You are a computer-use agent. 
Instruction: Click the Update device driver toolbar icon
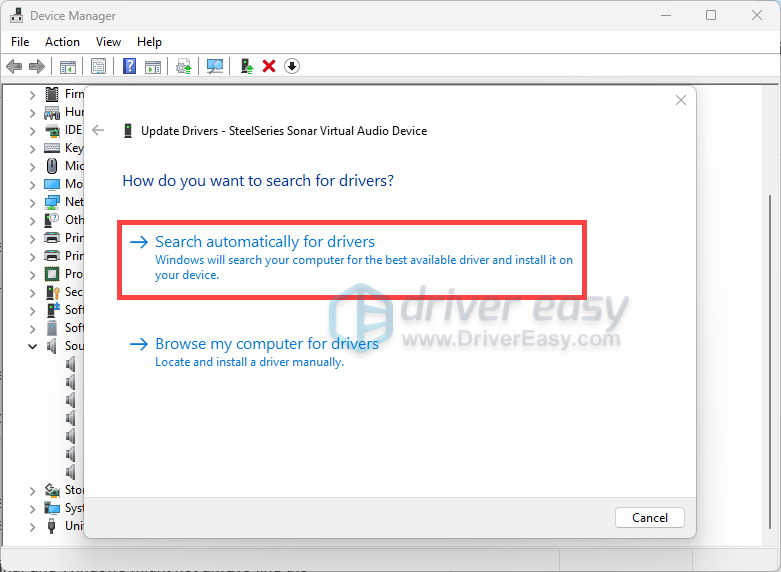pos(246,66)
